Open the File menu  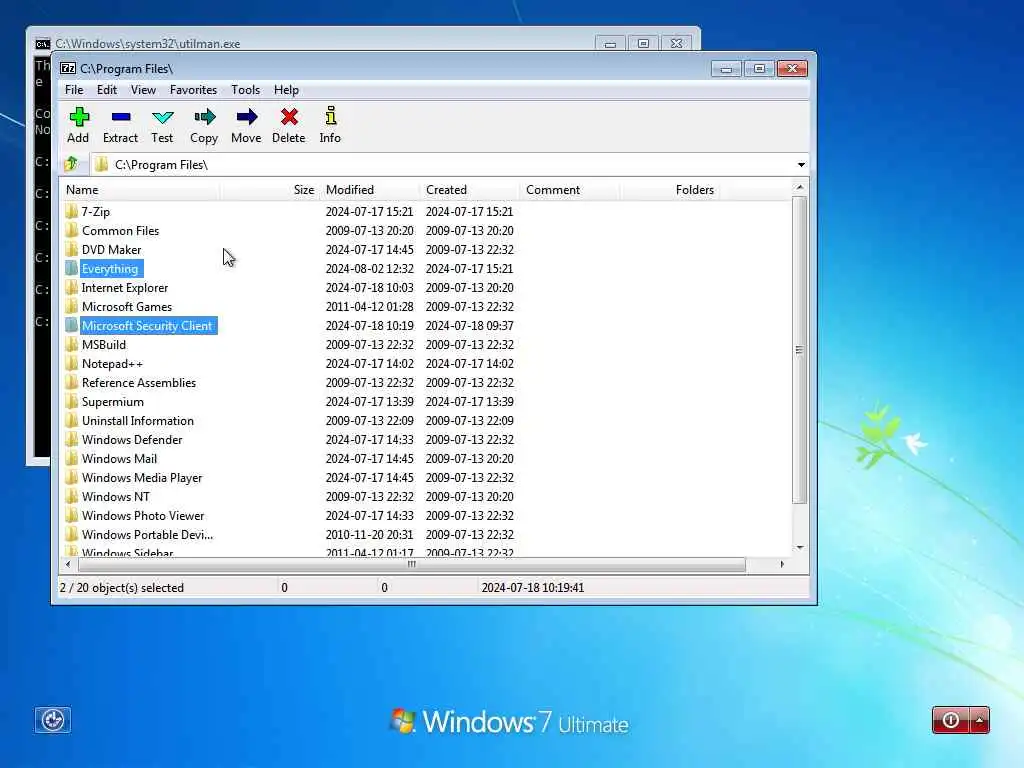point(74,89)
